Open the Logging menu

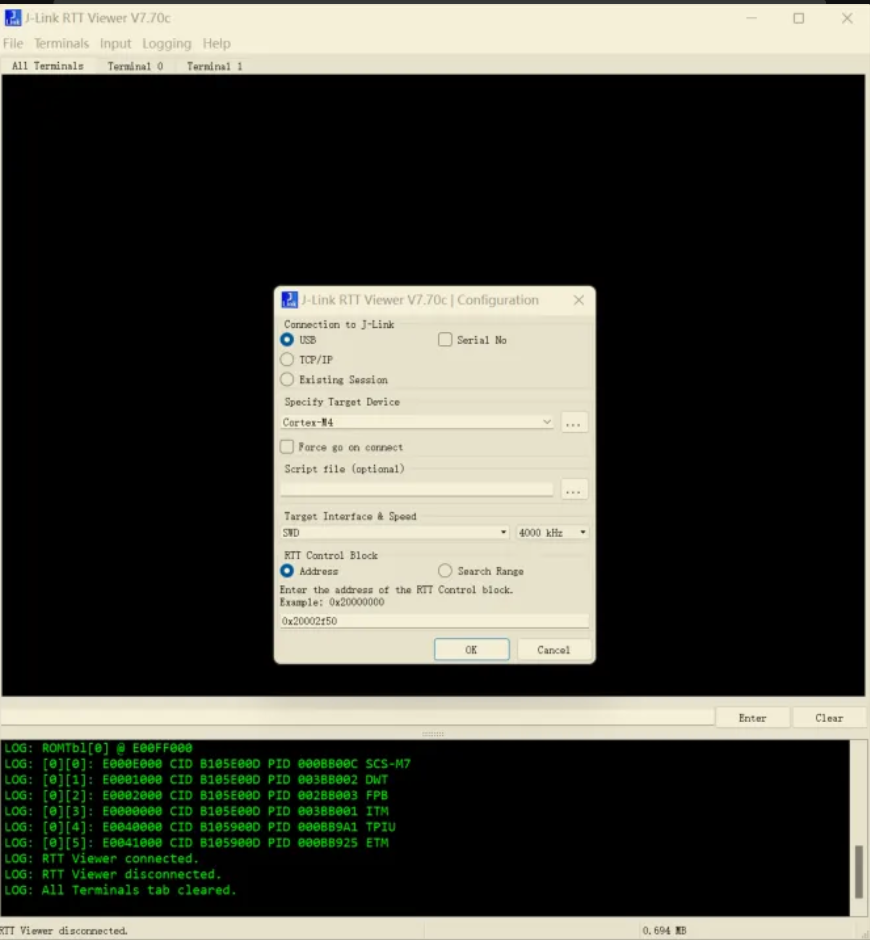[167, 43]
